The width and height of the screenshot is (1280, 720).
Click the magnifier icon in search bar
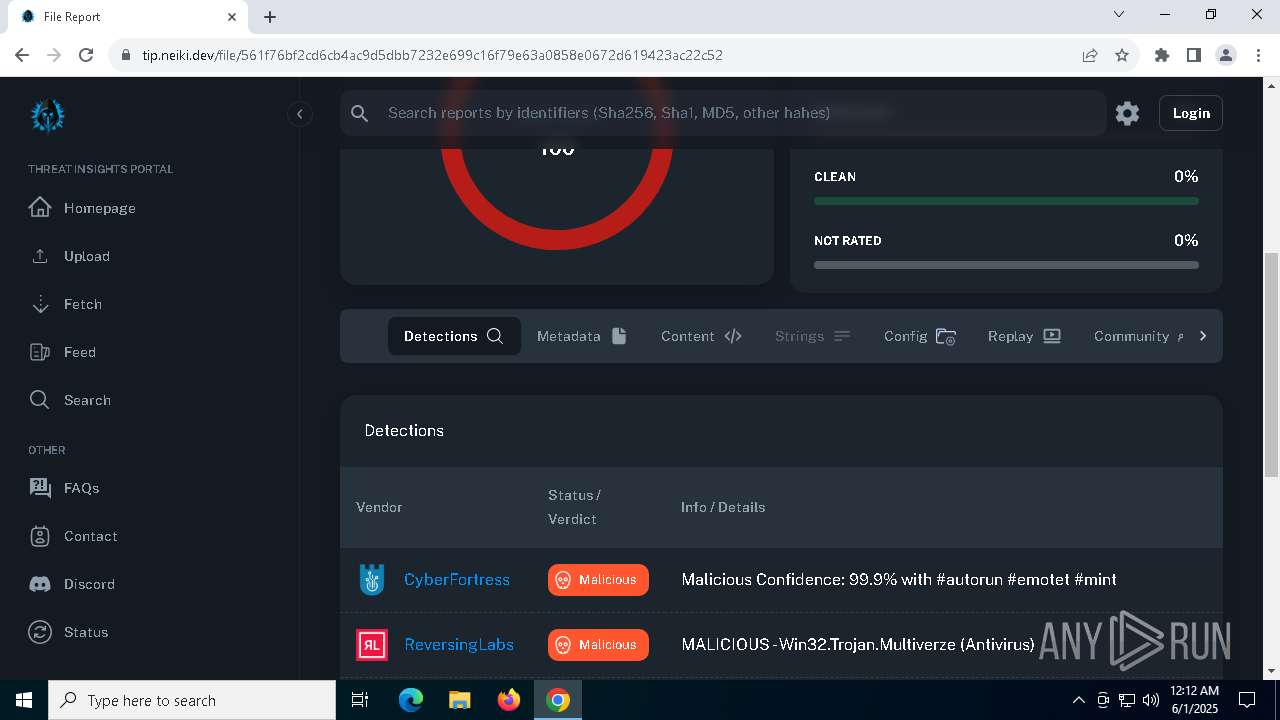tap(360, 113)
